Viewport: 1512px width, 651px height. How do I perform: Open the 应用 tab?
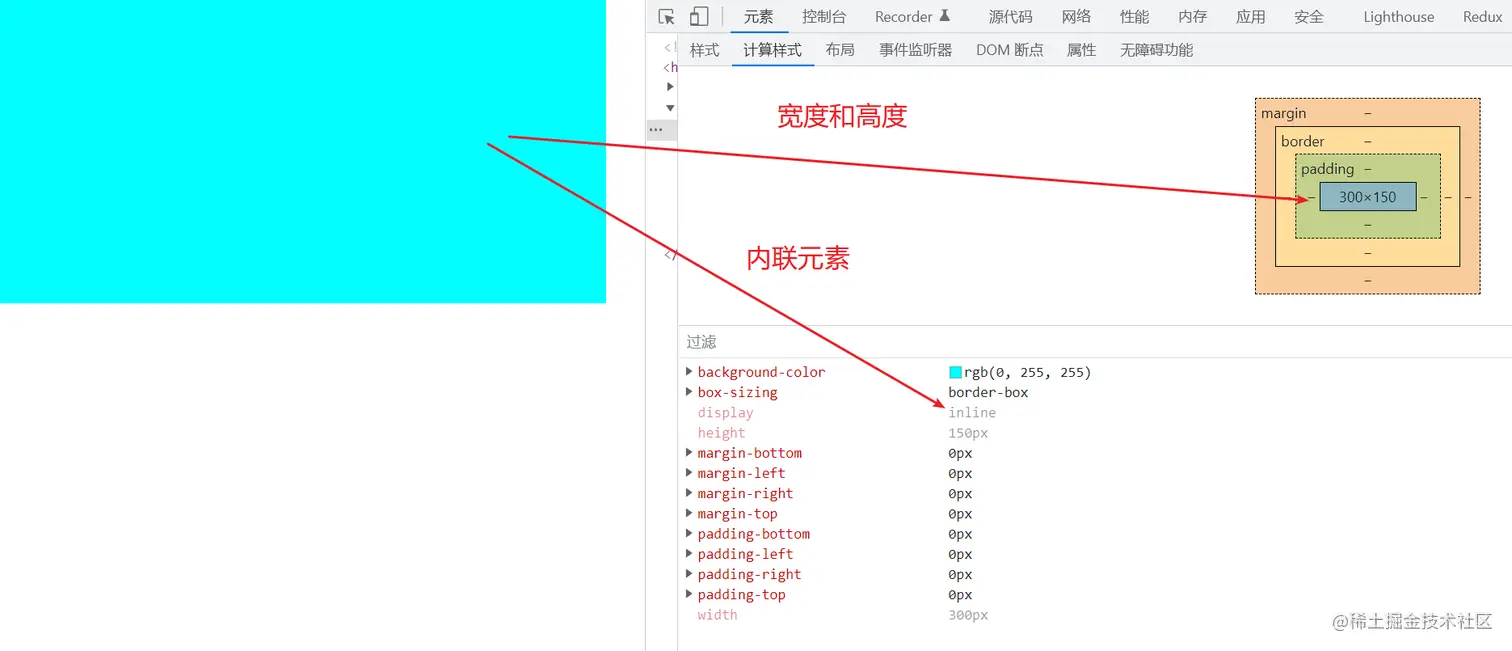[1250, 17]
